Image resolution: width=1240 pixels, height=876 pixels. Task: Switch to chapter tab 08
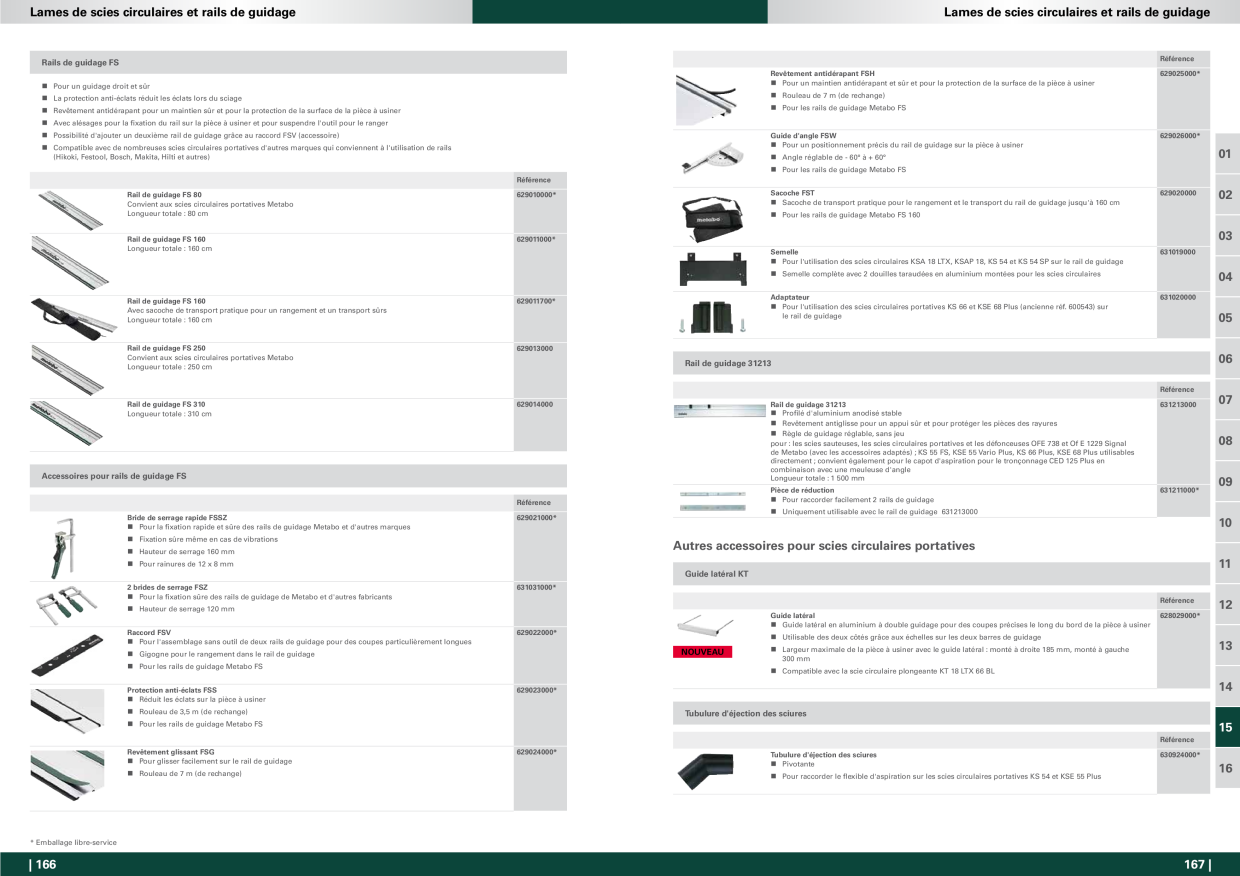pyautogui.click(x=1227, y=441)
